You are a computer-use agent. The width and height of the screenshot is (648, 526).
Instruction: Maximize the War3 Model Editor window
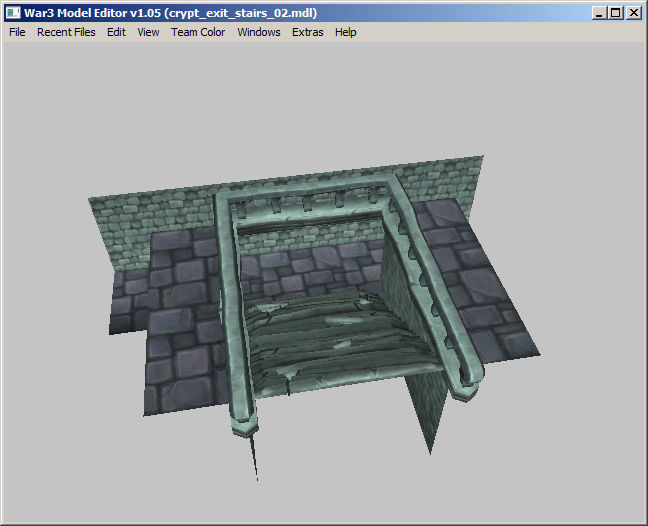point(616,13)
